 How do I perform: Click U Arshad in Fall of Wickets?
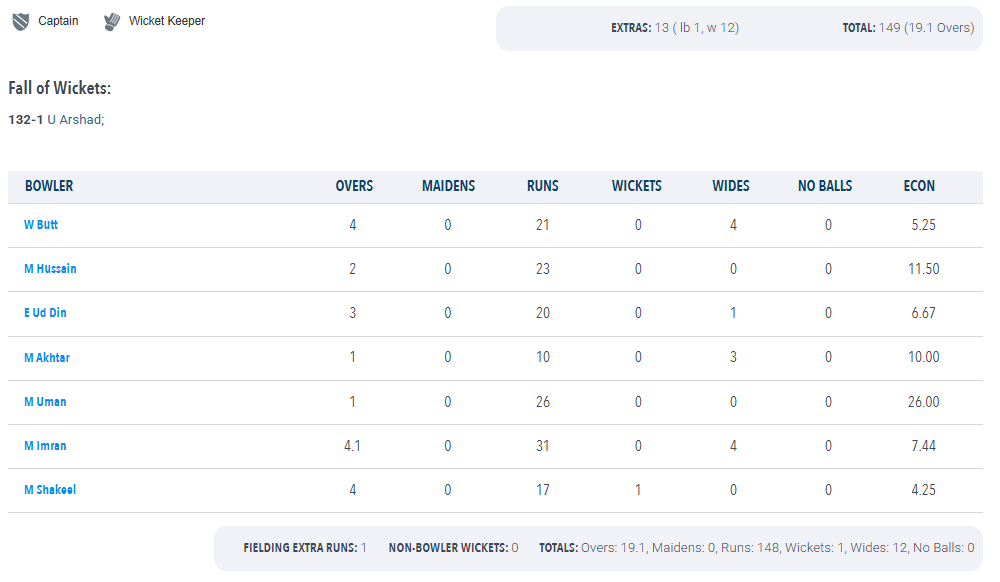(x=75, y=120)
